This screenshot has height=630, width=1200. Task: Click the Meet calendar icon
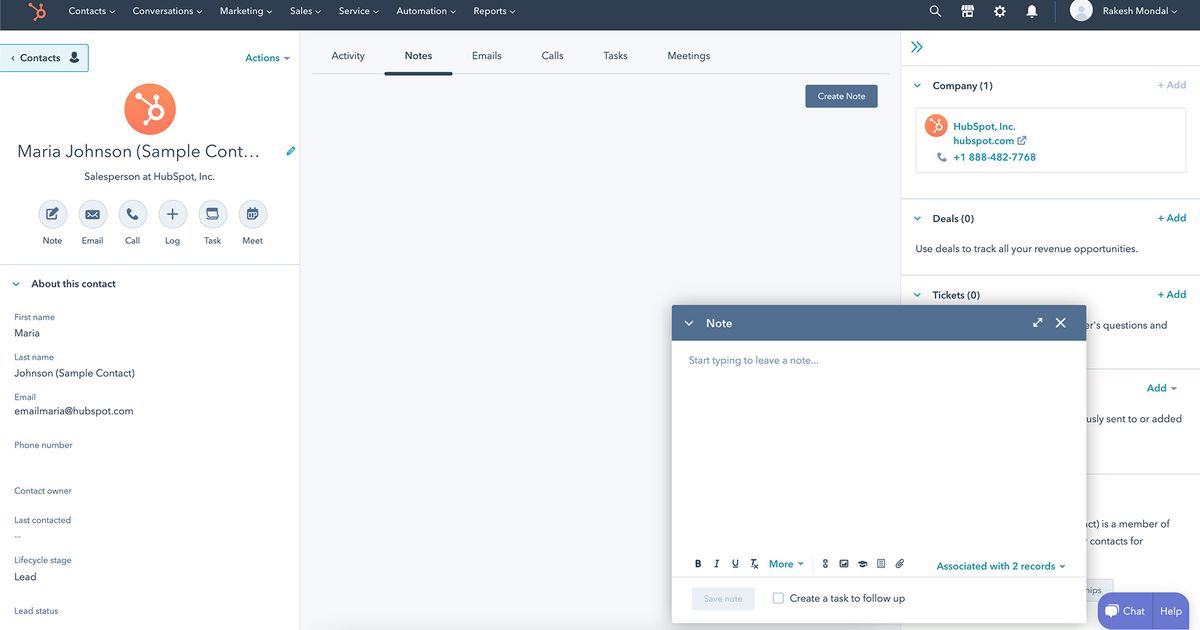tap(252, 214)
